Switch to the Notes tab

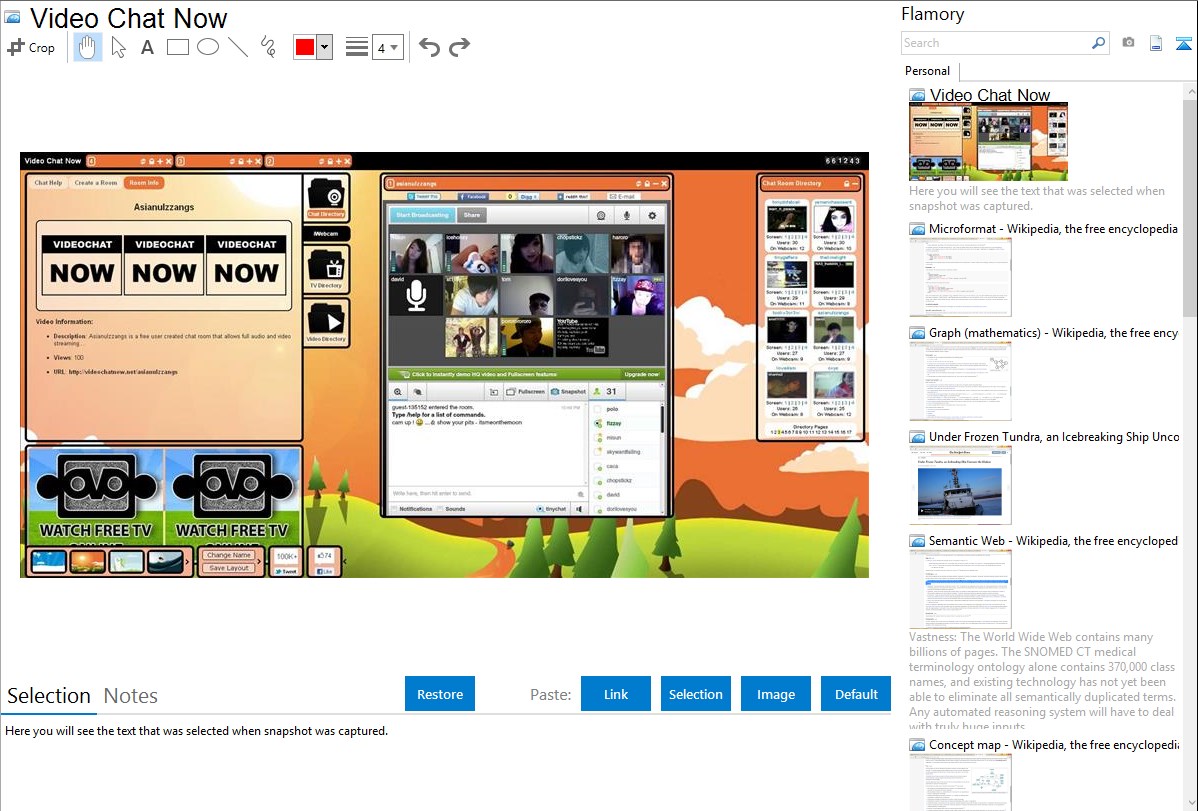pyautogui.click(x=131, y=696)
